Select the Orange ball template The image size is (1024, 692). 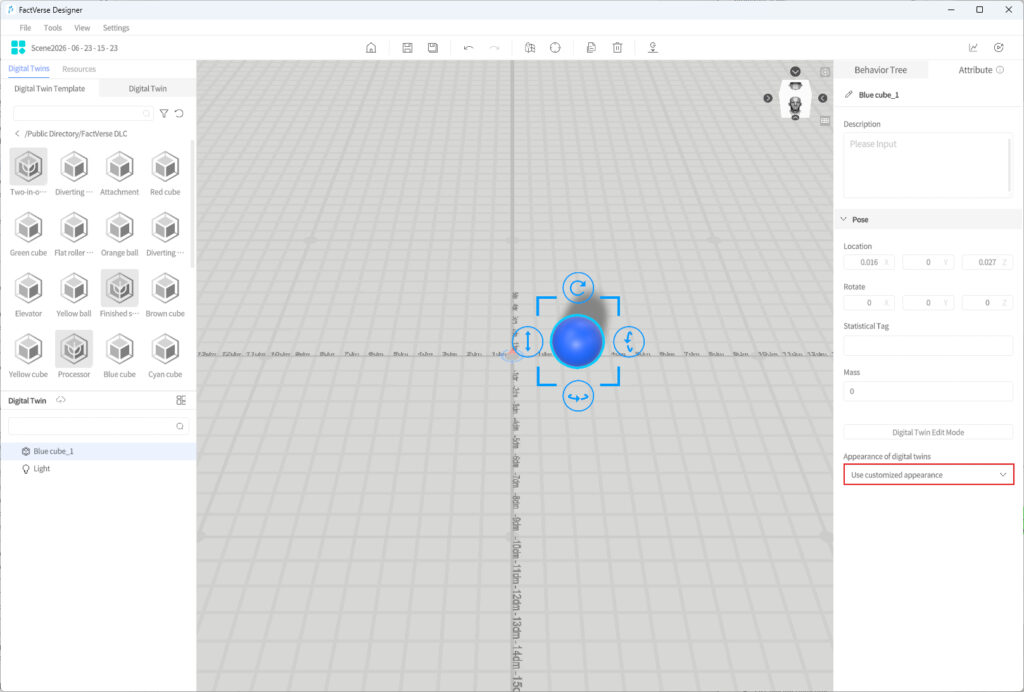pyautogui.click(x=120, y=233)
